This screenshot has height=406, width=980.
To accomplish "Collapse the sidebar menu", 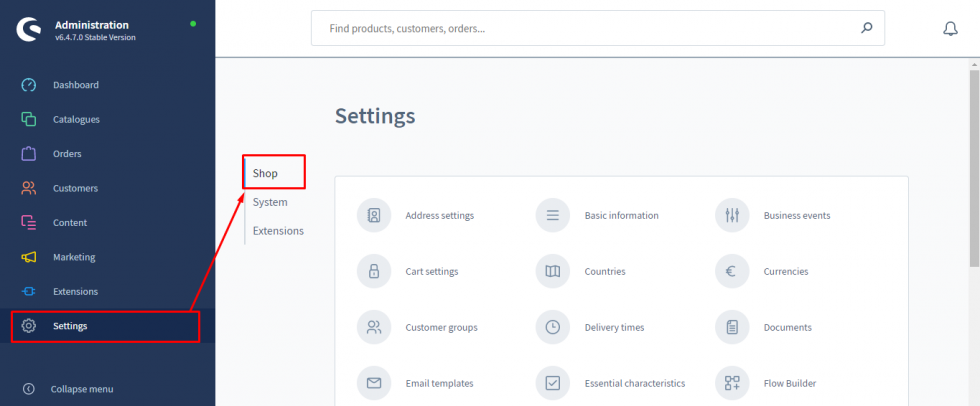I will point(81,389).
